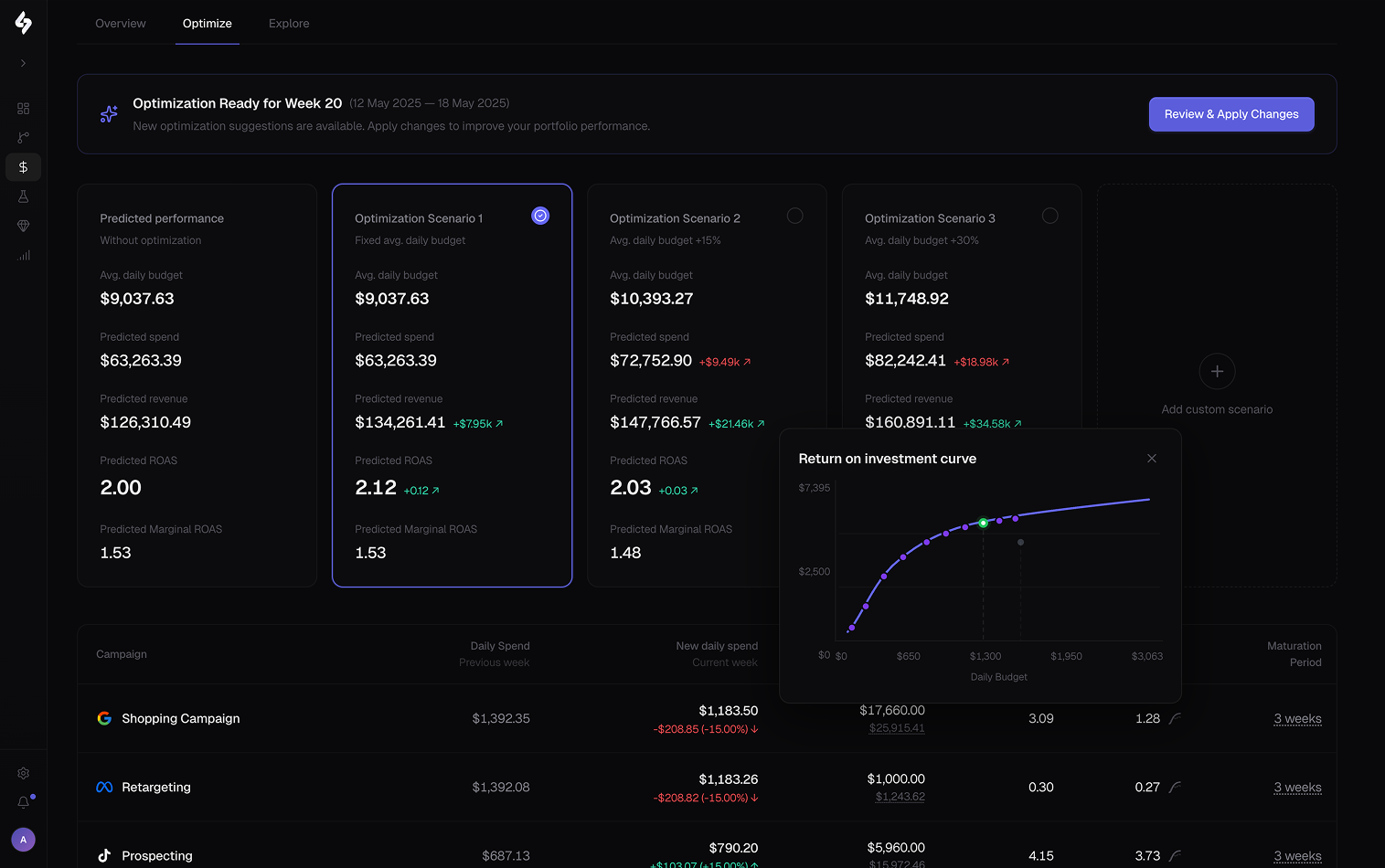Click the +$18.98k spend delta in Scenario 3
This screenshot has height=868, width=1385.
982,362
